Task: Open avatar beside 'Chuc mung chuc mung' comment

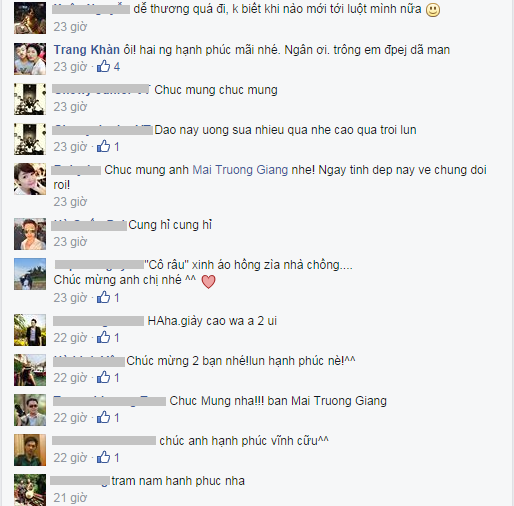Action: tap(30, 99)
